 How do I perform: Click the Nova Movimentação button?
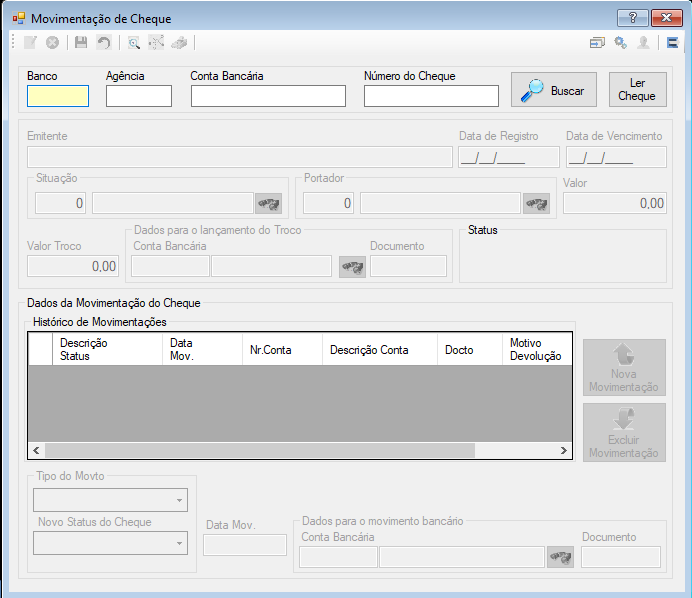(624, 367)
